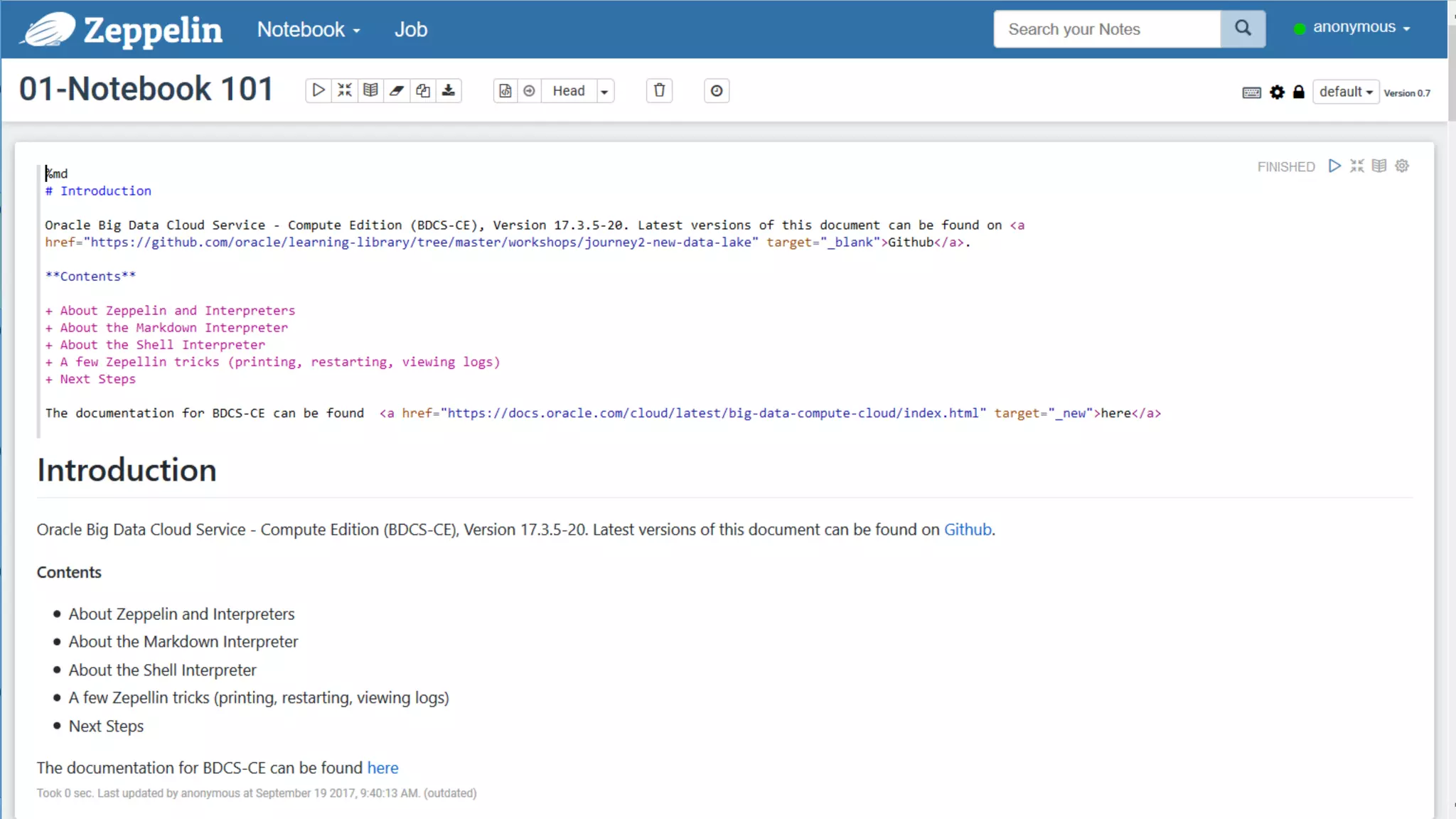Toggle show/hide code for all paragraphs

(x=345, y=90)
